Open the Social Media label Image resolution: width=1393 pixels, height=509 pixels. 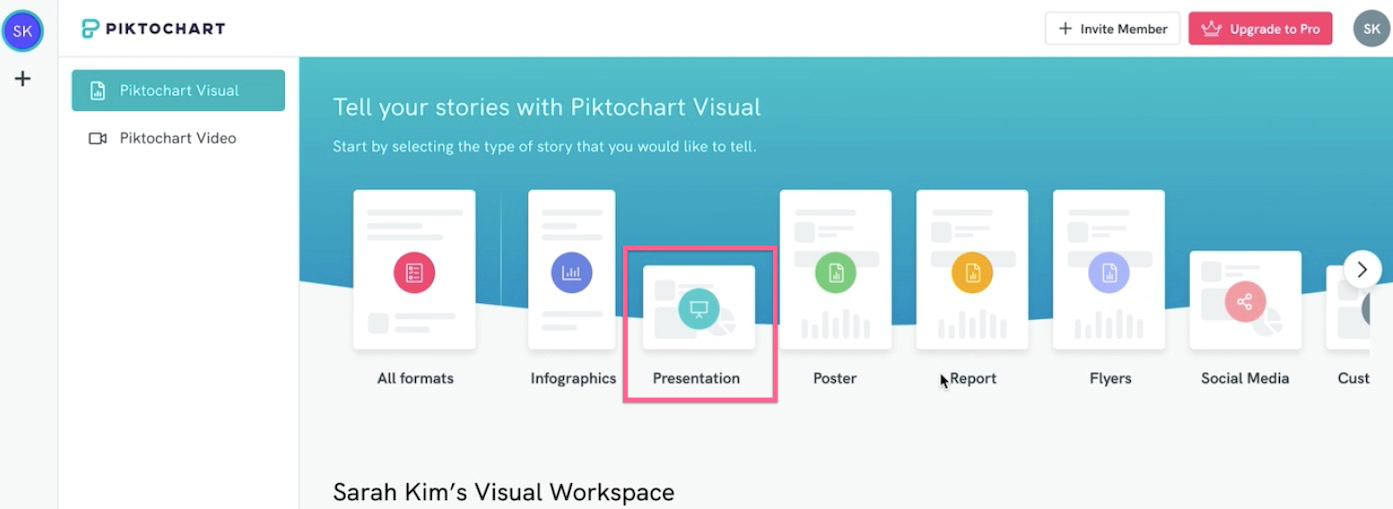(x=1245, y=379)
